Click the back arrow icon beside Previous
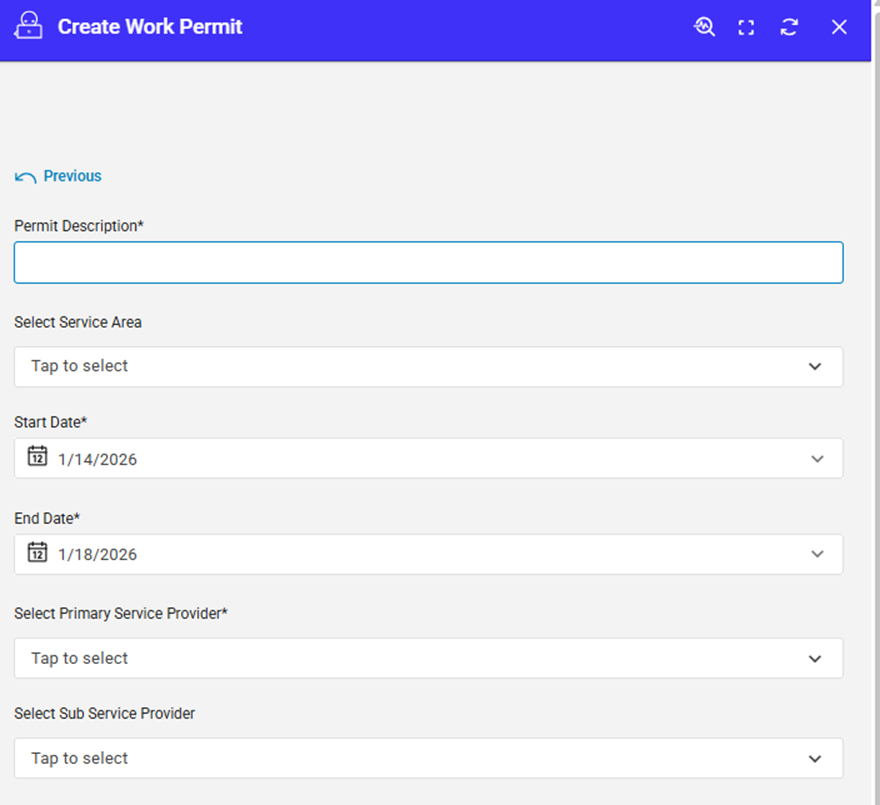This screenshot has height=805, width=880. [25, 177]
